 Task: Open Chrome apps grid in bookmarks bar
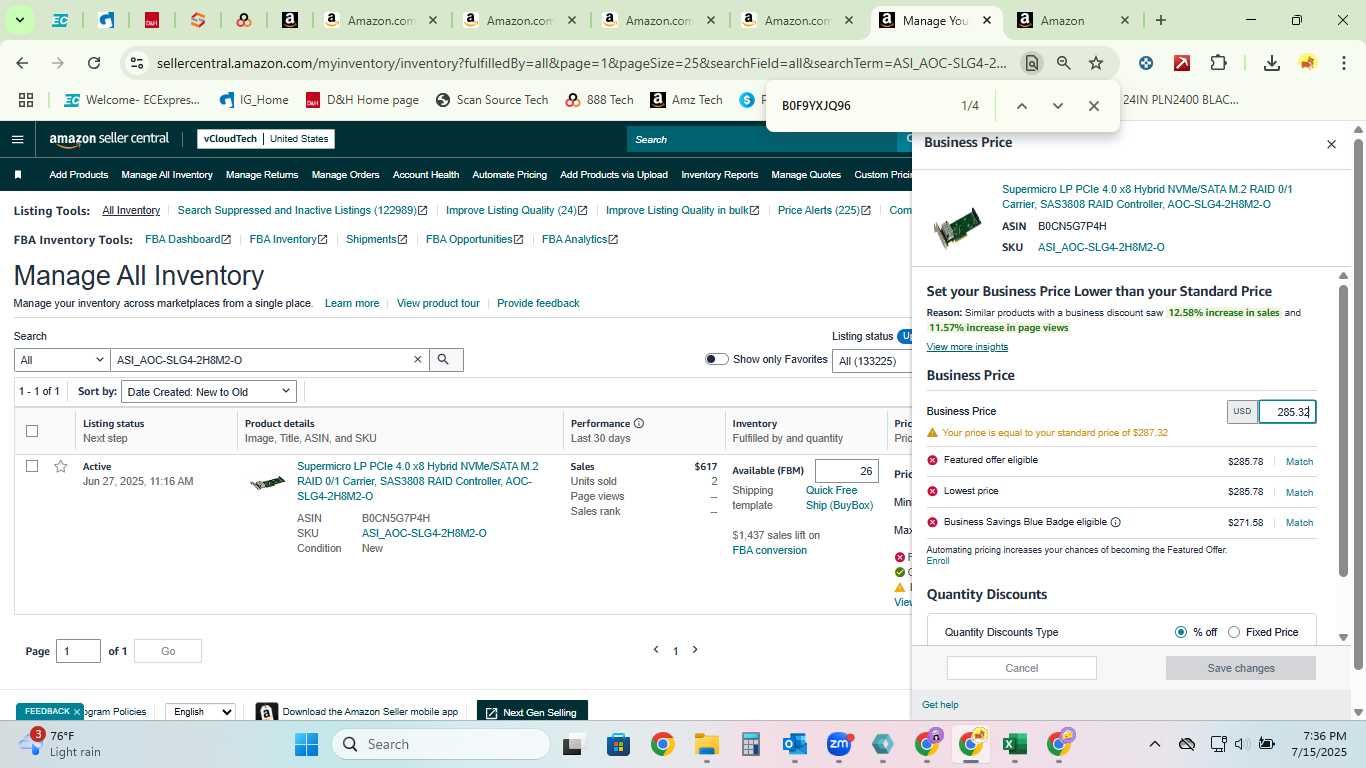click(x=26, y=100)
